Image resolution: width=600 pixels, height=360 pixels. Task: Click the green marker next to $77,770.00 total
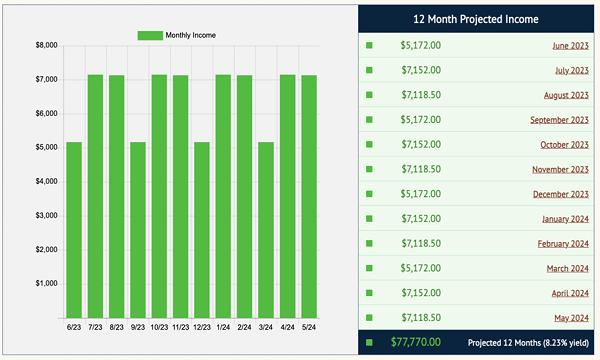point(369,342)
